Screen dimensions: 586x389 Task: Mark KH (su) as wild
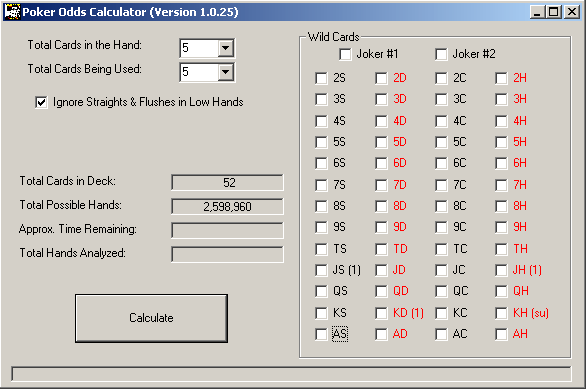pyautogui.click(x=501, y=313)
